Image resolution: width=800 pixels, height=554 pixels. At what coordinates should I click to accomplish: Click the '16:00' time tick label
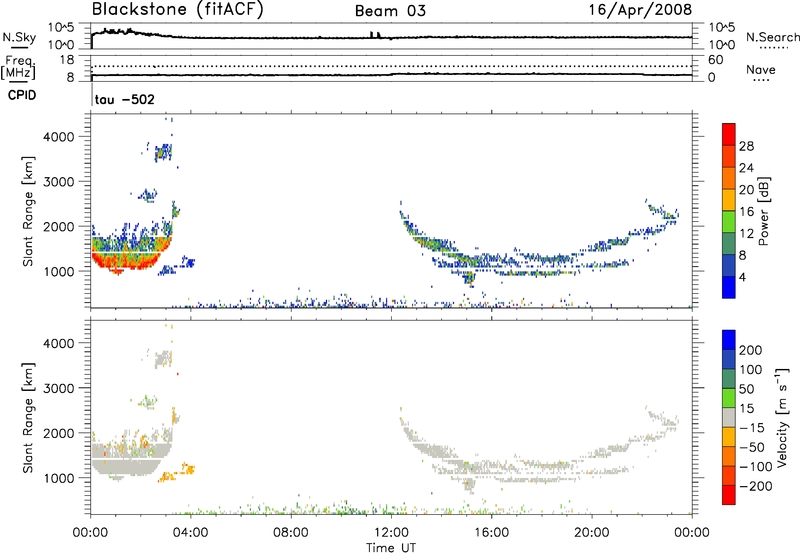pos(491,533)
